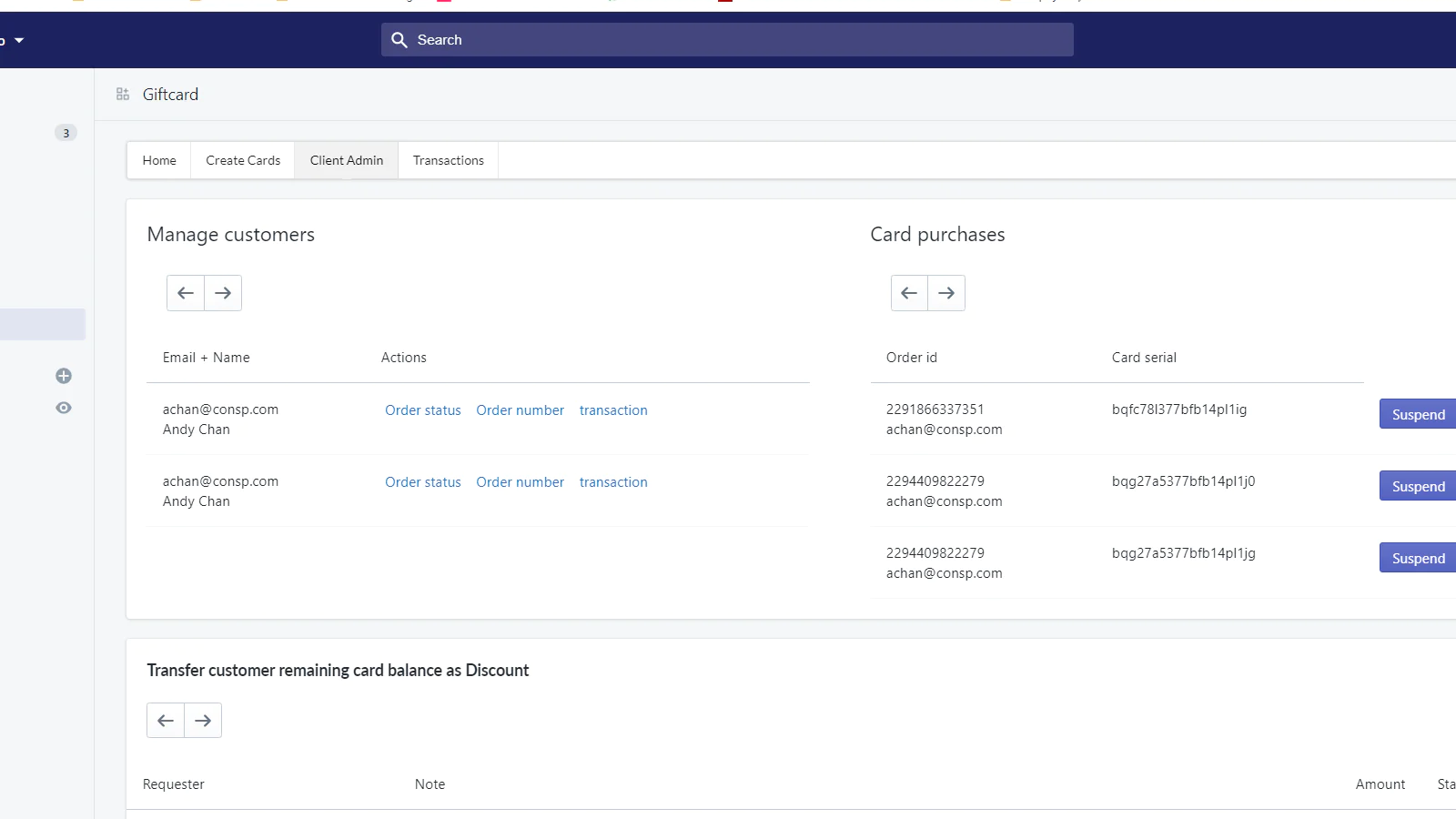1456x819 pixels.
Task: Toggle the eye visibility icon in sidebar
Action: point(64,408)
